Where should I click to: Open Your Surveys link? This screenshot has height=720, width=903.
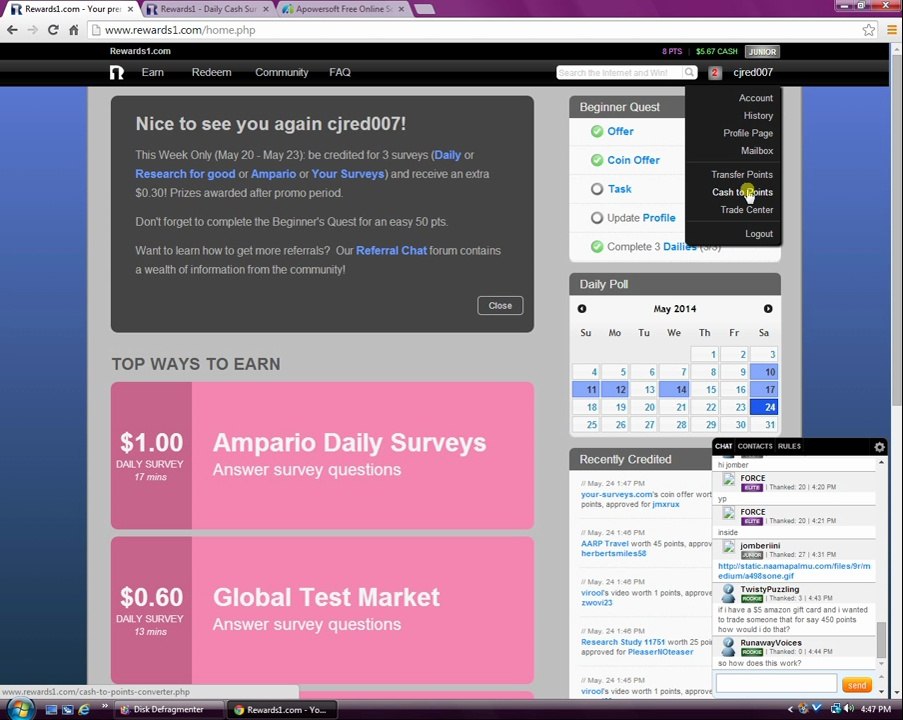(348, 174)
